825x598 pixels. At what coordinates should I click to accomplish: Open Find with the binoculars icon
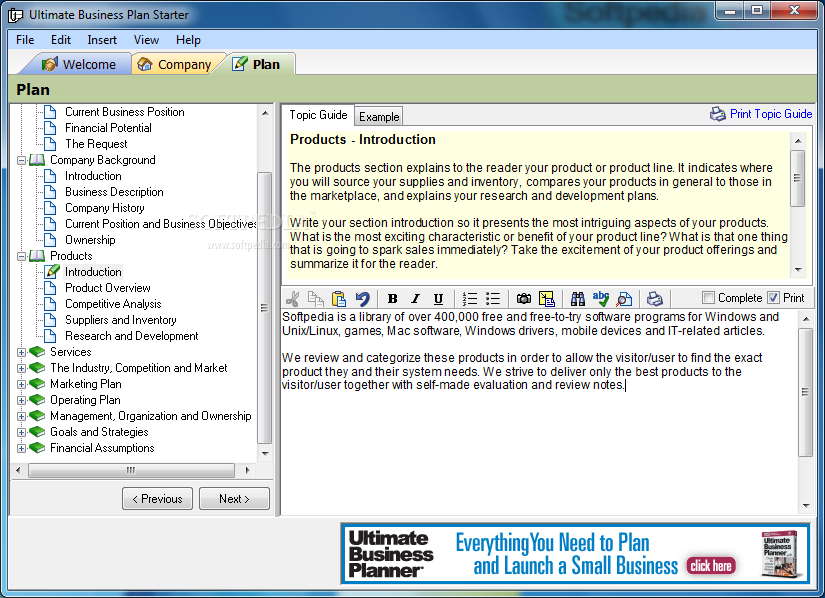pos(578,299)
